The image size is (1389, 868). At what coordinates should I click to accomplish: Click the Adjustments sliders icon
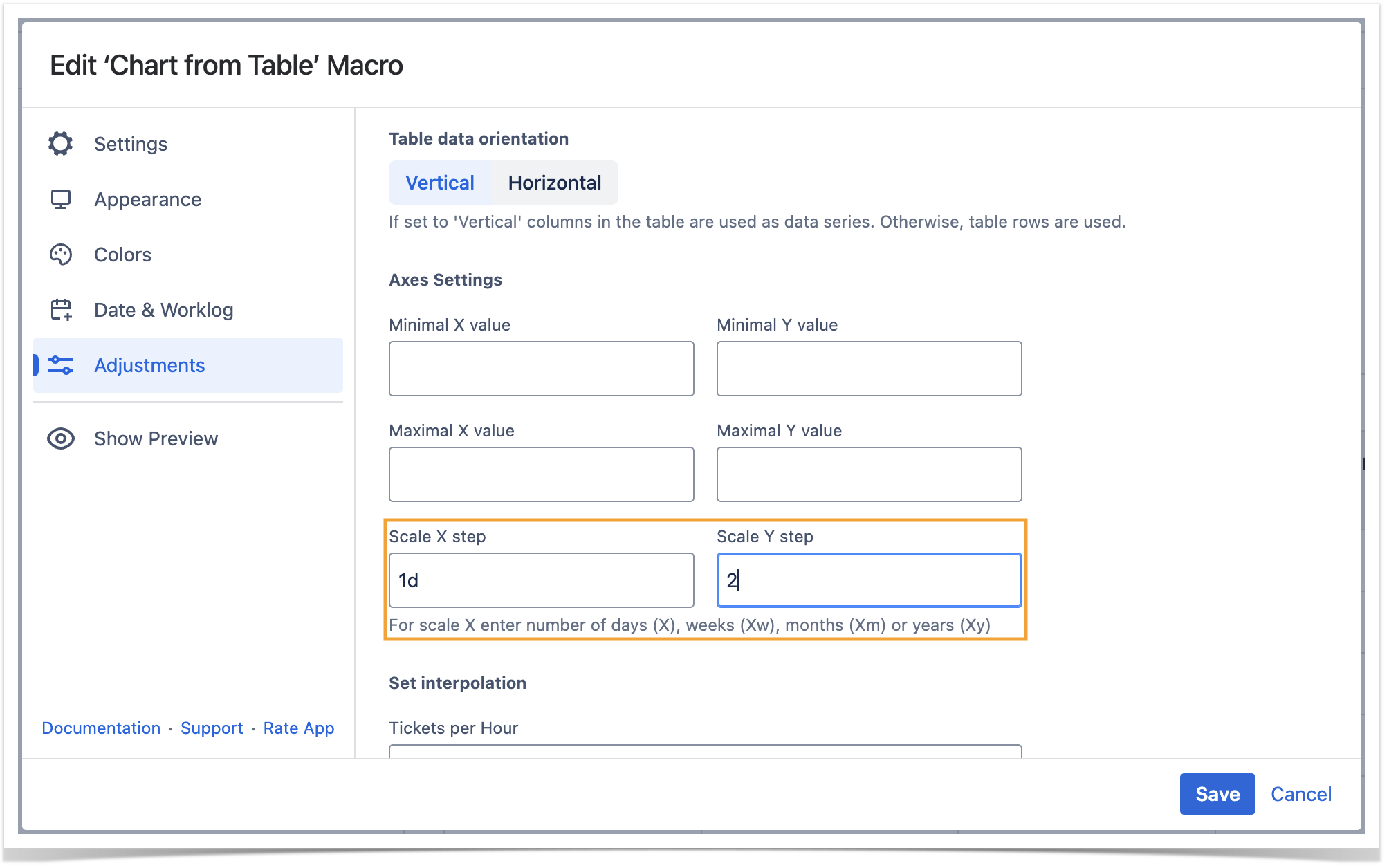tap(61, 365)
